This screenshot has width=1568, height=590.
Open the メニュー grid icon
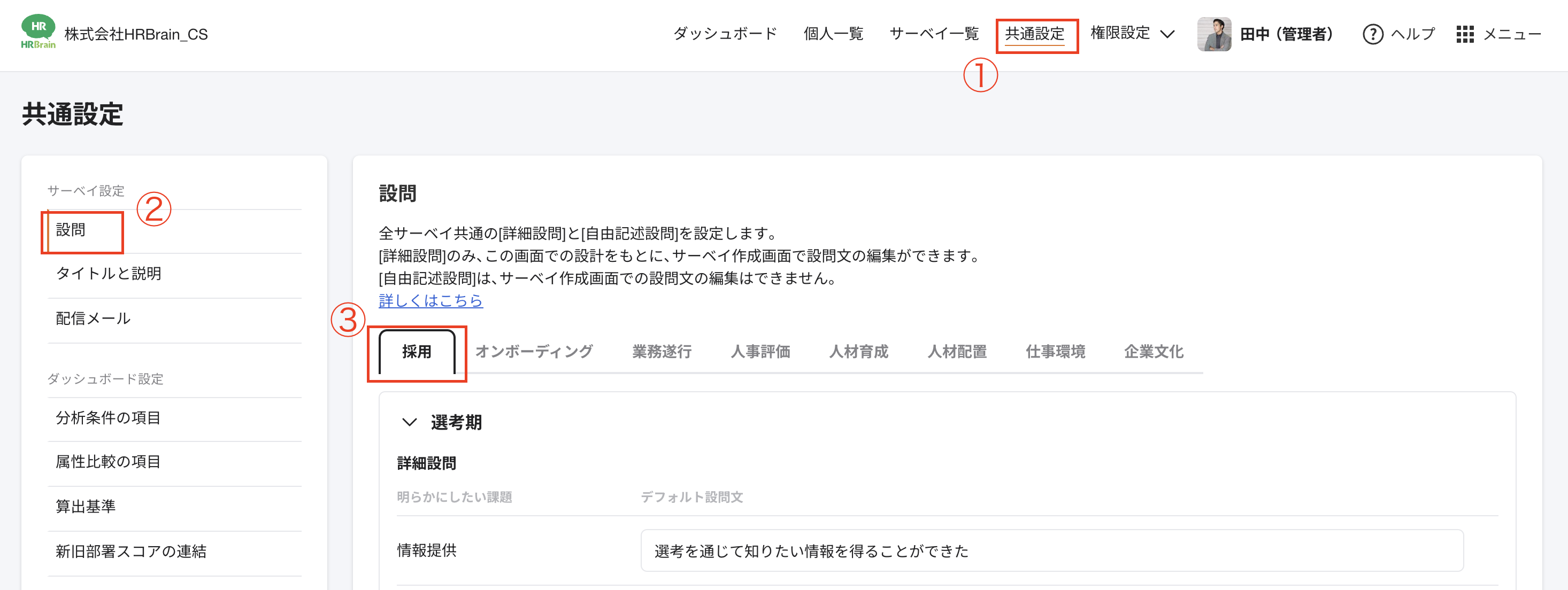point(1466,35)
